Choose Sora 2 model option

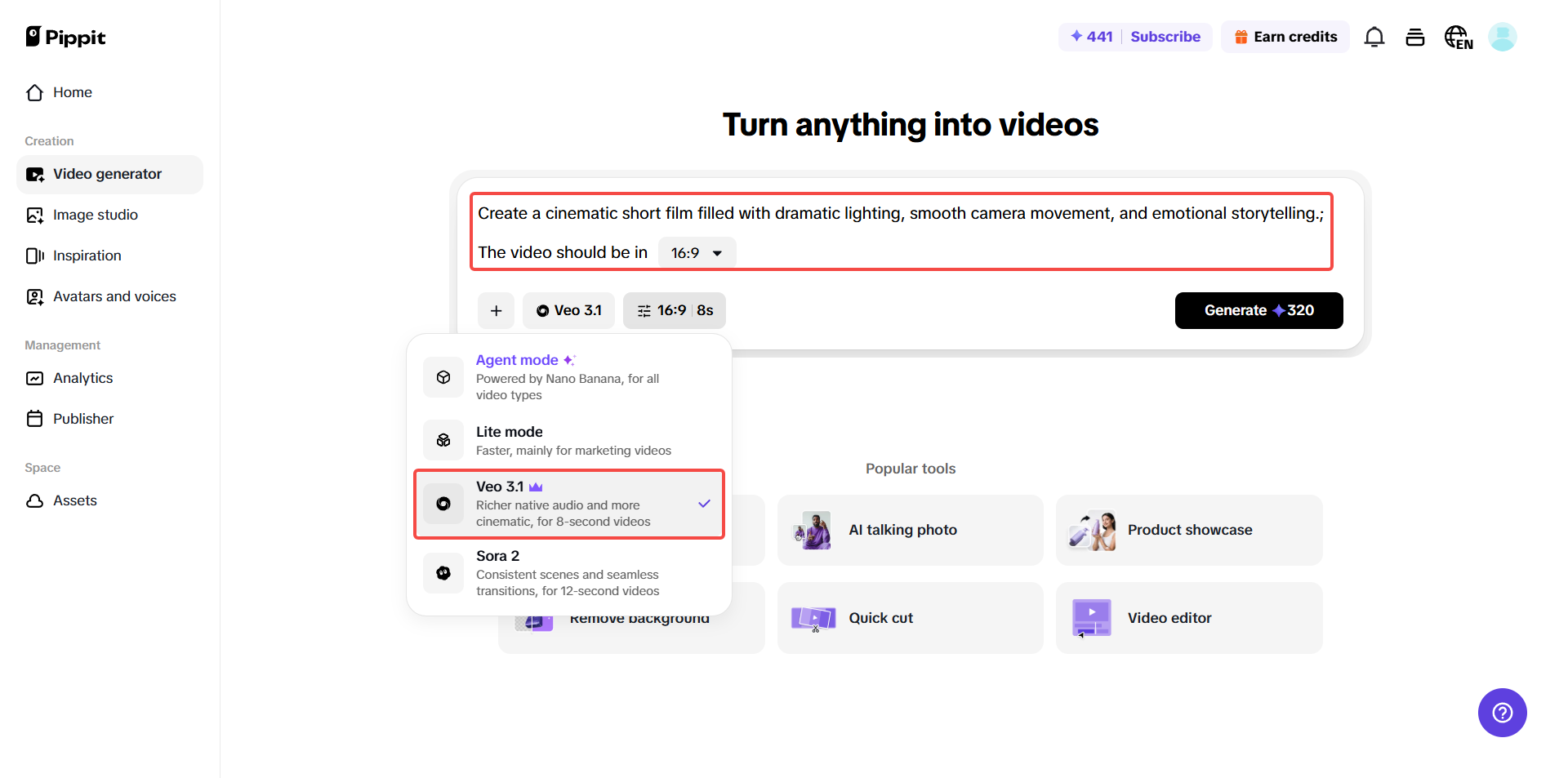(x=569, y=573)
